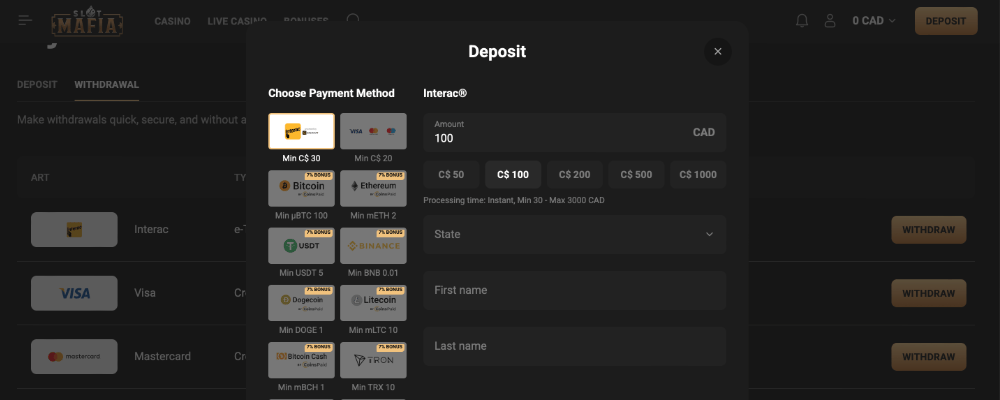Click WITHDRAW button for Visa
The height and width of the screenshot is (400, 1000).
[929, 293]
